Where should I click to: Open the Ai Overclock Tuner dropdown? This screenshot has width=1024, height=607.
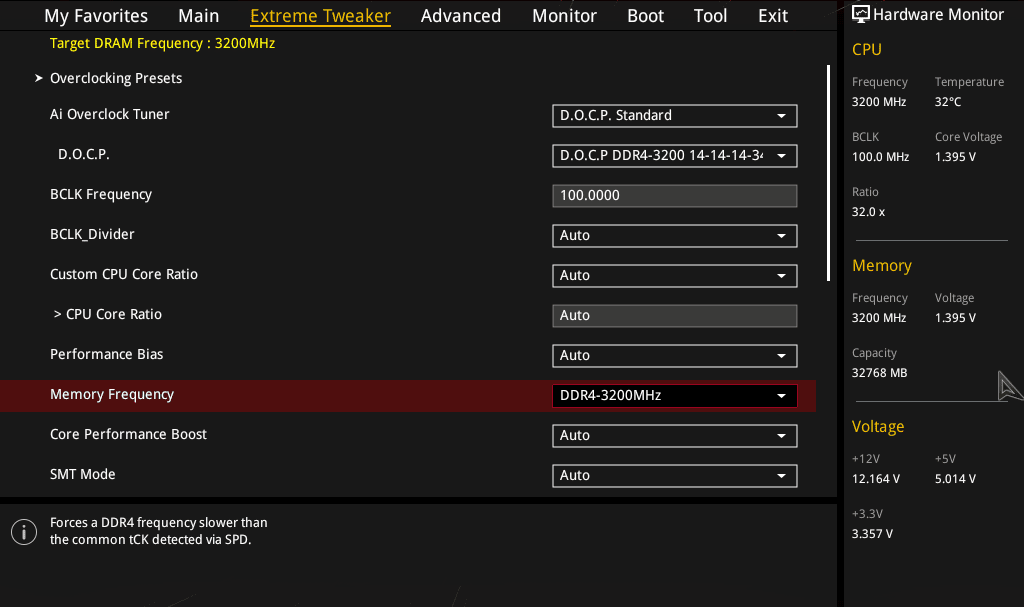[x=675, y=116]
